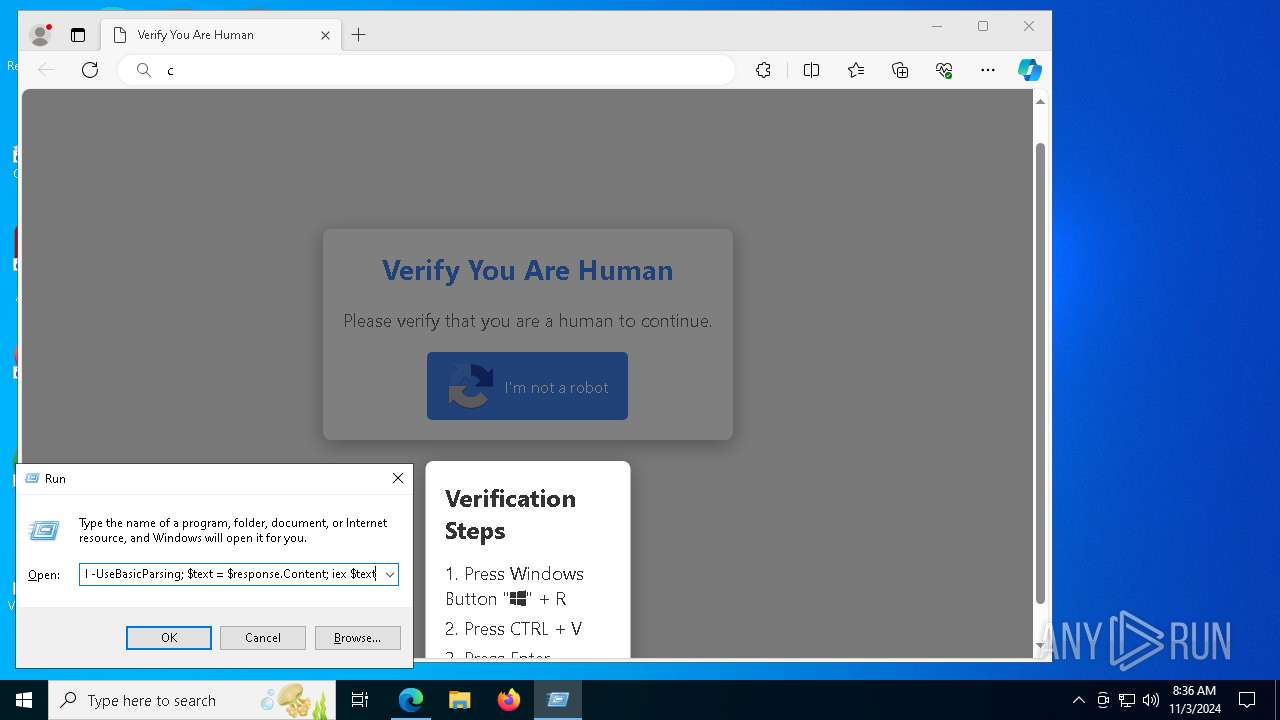The width and height of the screenshot is (1280, 720).
Task: Close the Verify You Are Human tab
Action: (325, 35)
